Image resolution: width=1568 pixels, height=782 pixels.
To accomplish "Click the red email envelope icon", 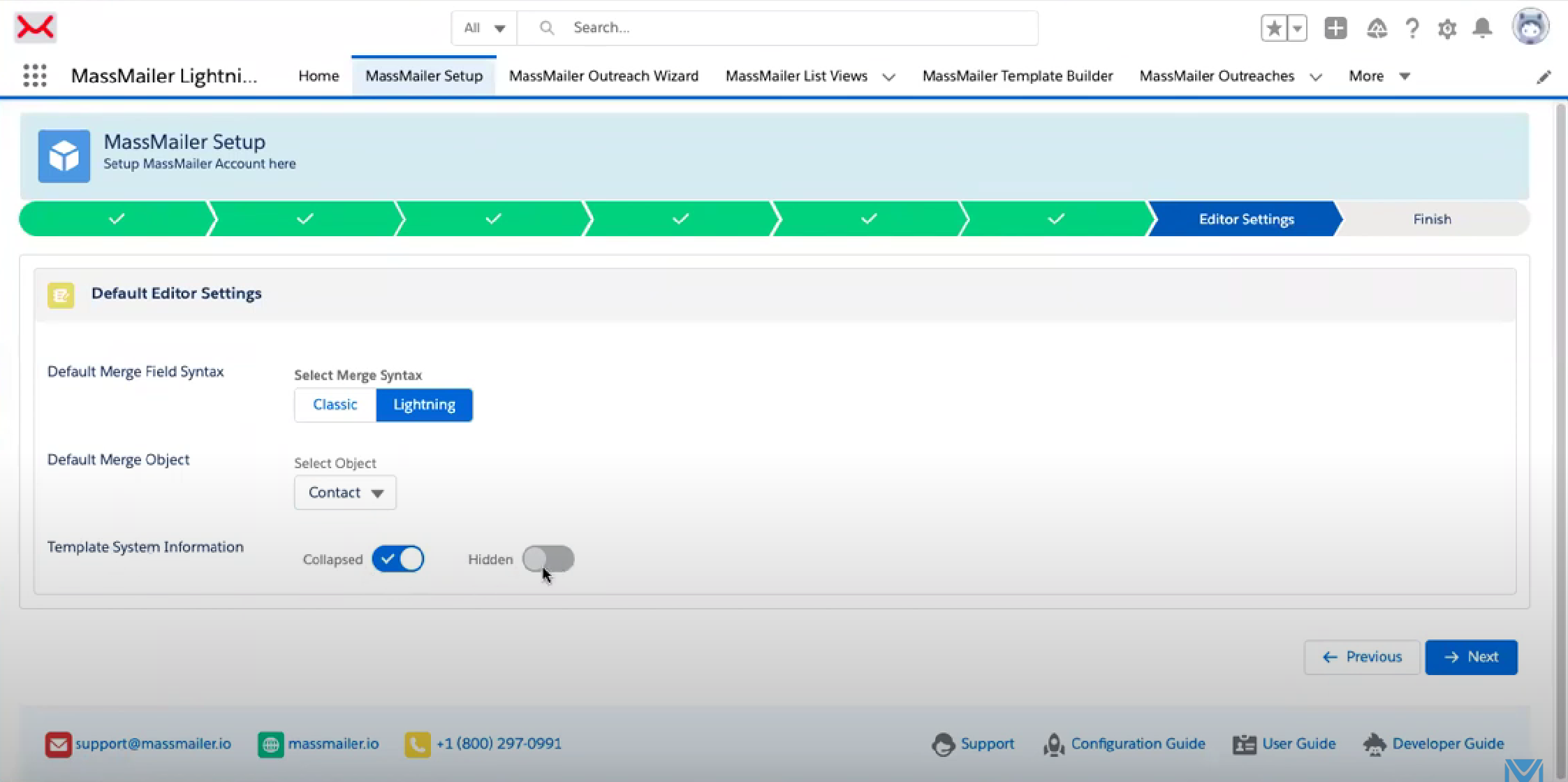I will [x=58, y=744].
